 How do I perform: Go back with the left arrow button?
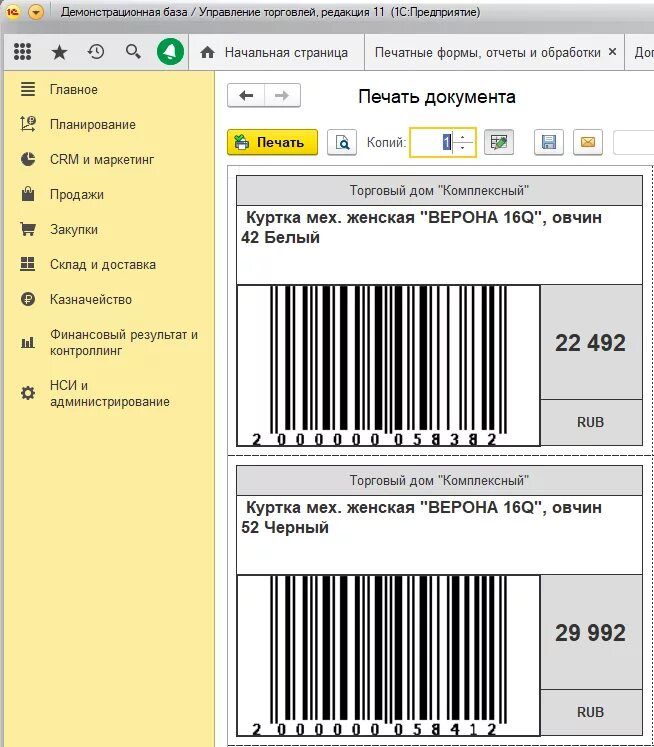[x=246, y=96]
